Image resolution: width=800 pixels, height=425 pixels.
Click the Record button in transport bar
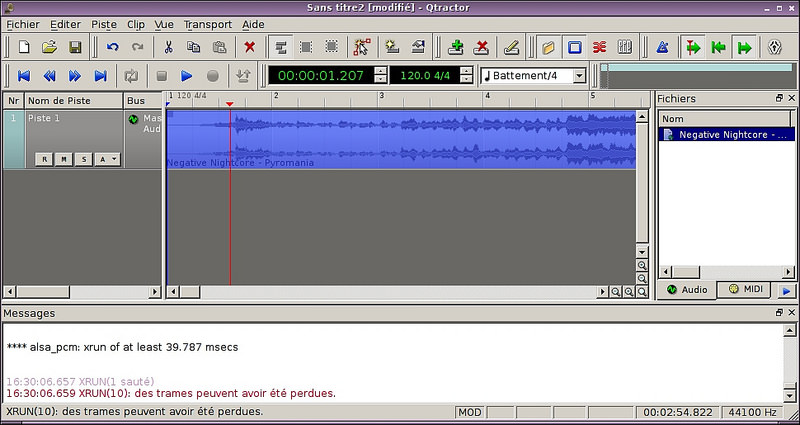[x=212, y=75]
